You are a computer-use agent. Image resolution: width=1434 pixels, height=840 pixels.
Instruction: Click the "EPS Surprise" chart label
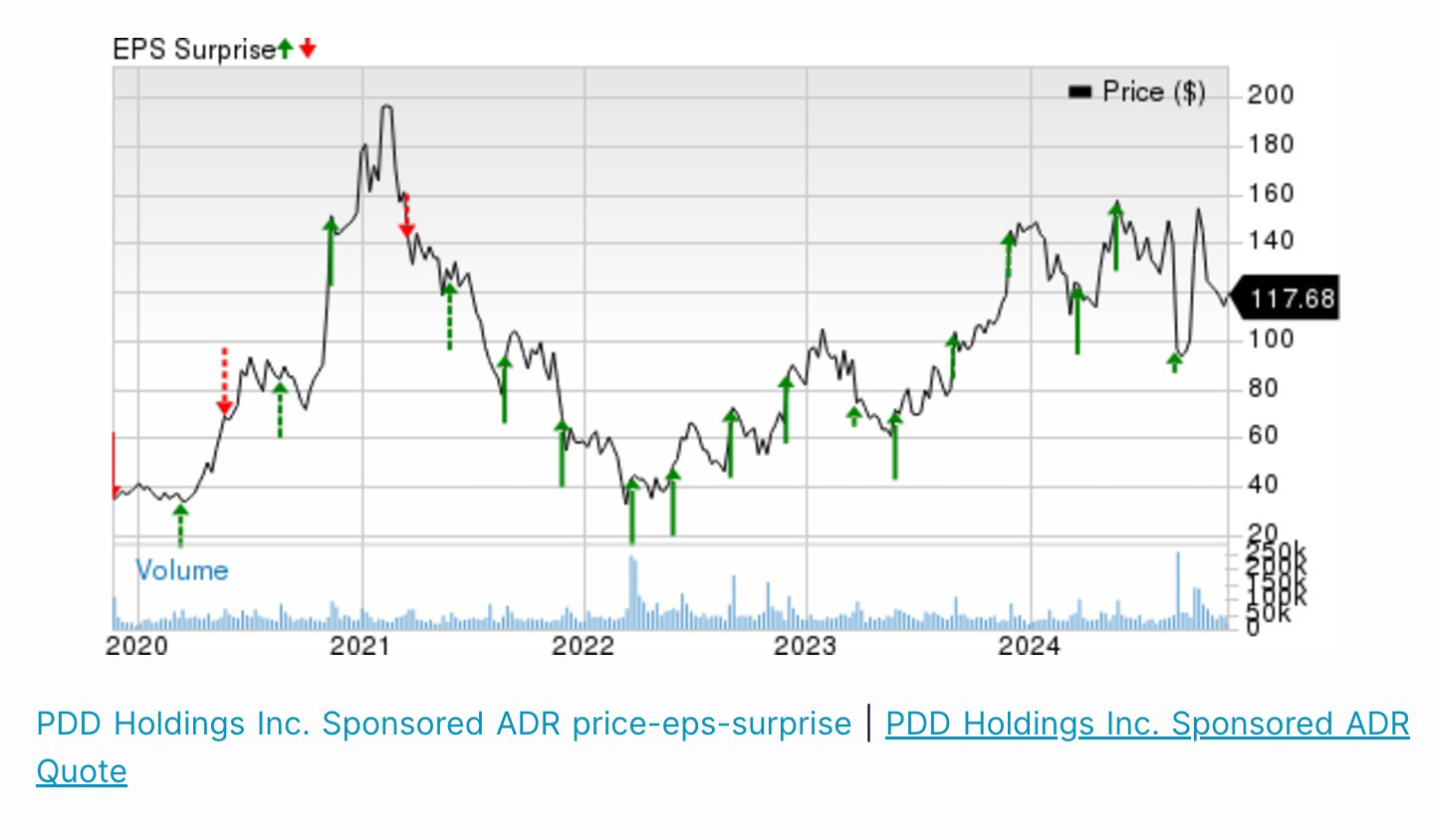tap(193, 49)
